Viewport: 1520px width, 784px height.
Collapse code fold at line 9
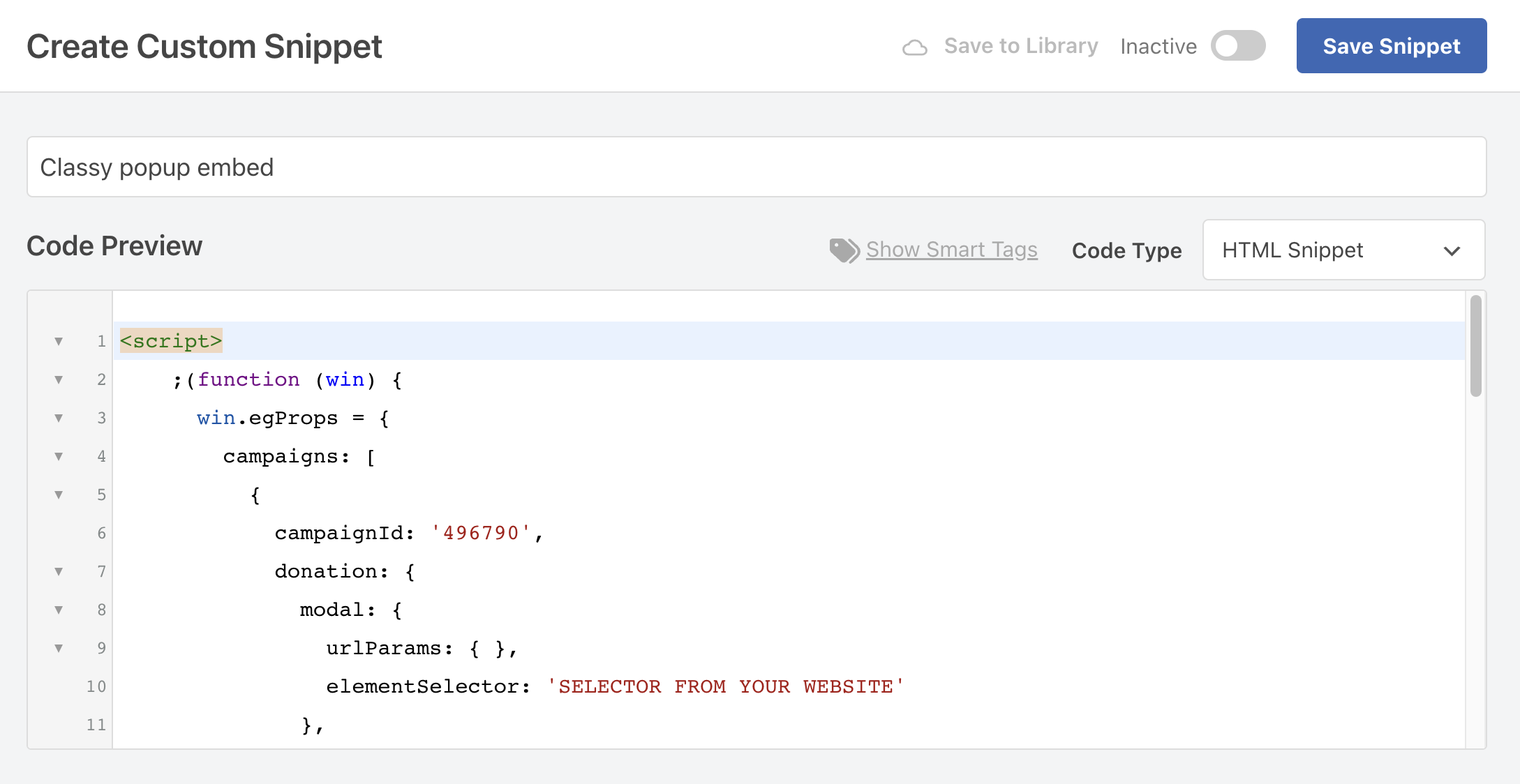[59, 648]
